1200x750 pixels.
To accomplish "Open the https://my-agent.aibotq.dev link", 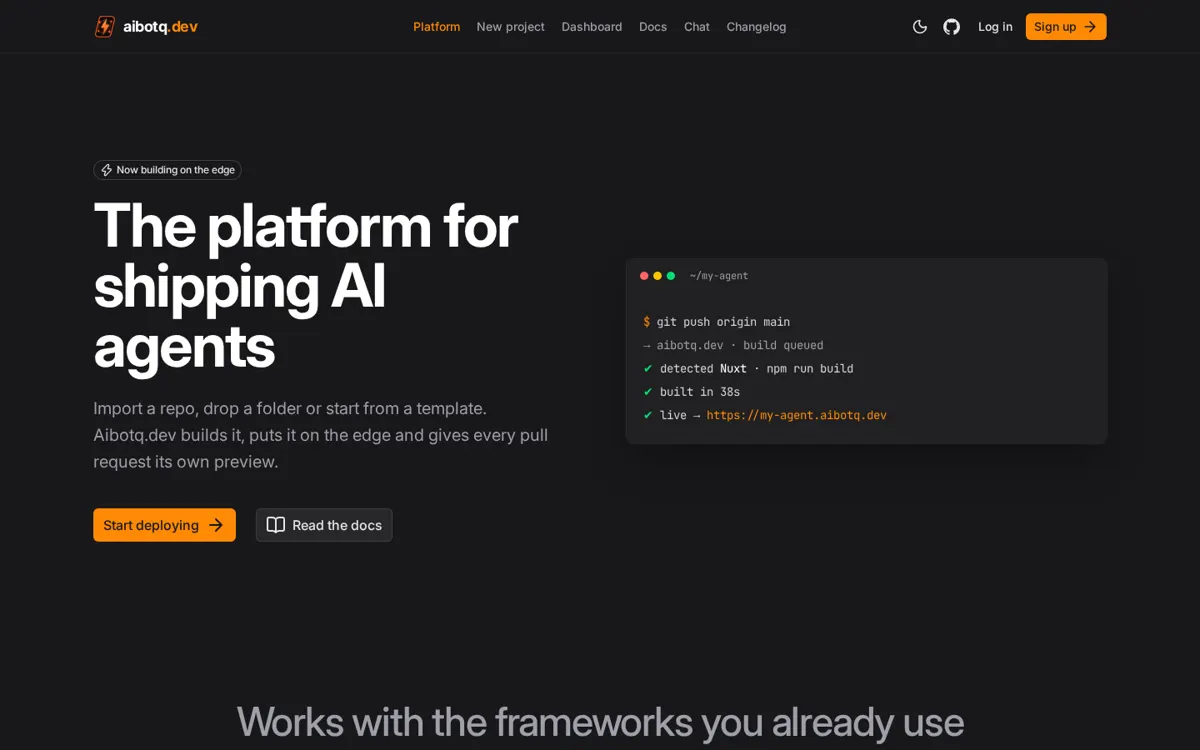I will pyautogui.click(x=797, y=415).
